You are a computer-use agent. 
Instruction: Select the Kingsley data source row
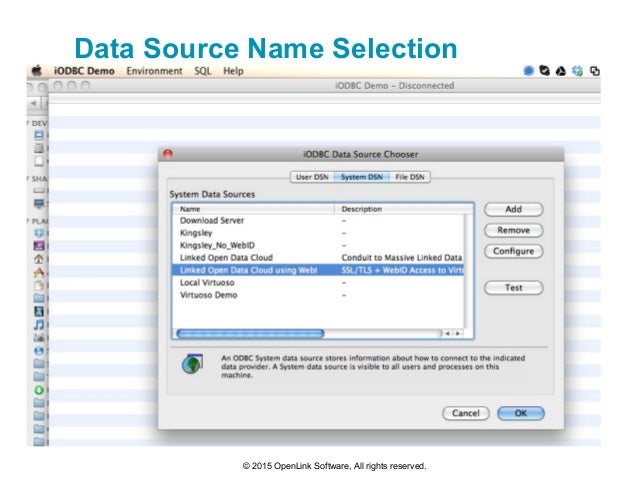point(319,233)
